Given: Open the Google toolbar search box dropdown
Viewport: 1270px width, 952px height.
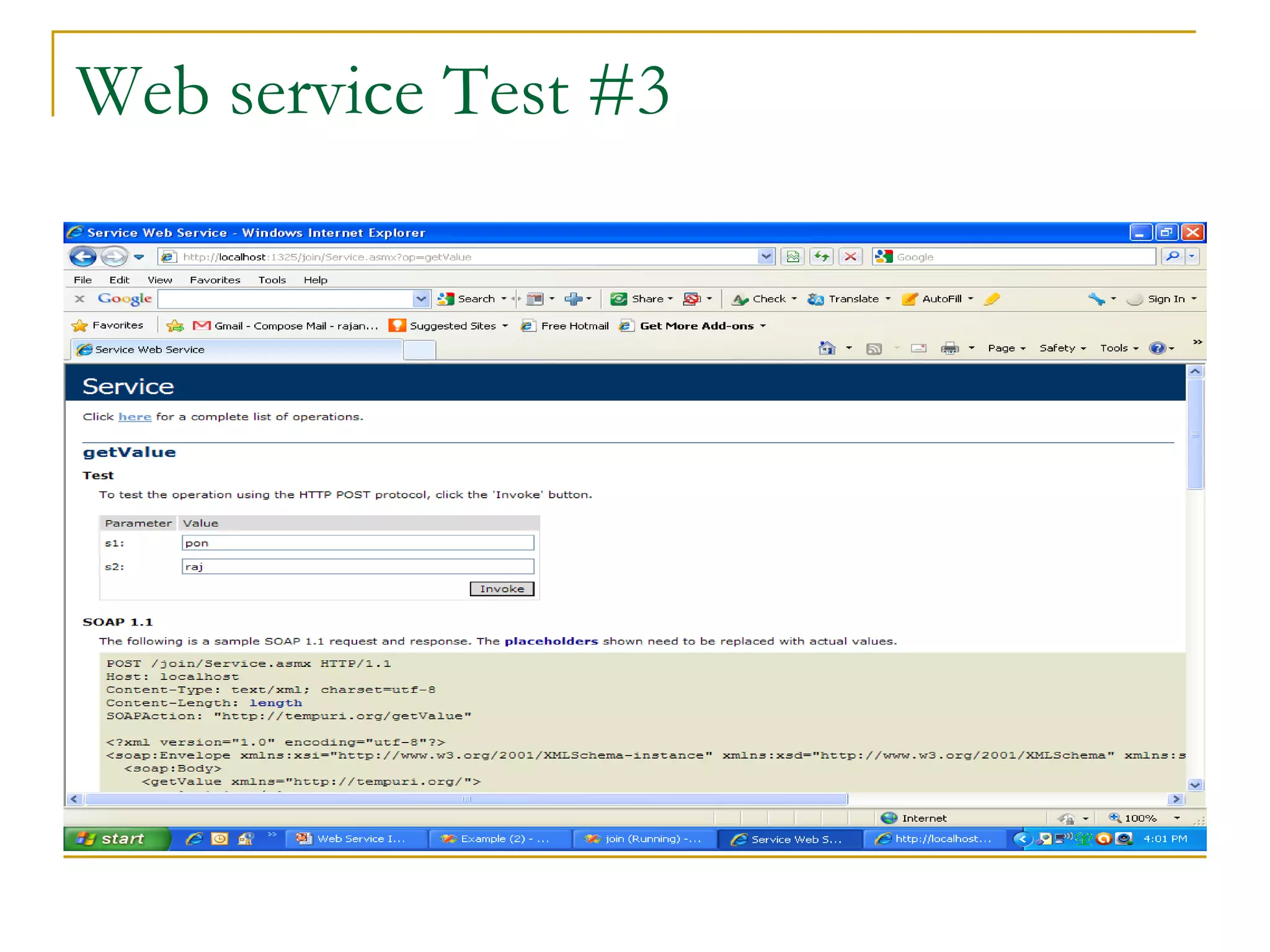Looking at the screenshot, I should point(421,299).
